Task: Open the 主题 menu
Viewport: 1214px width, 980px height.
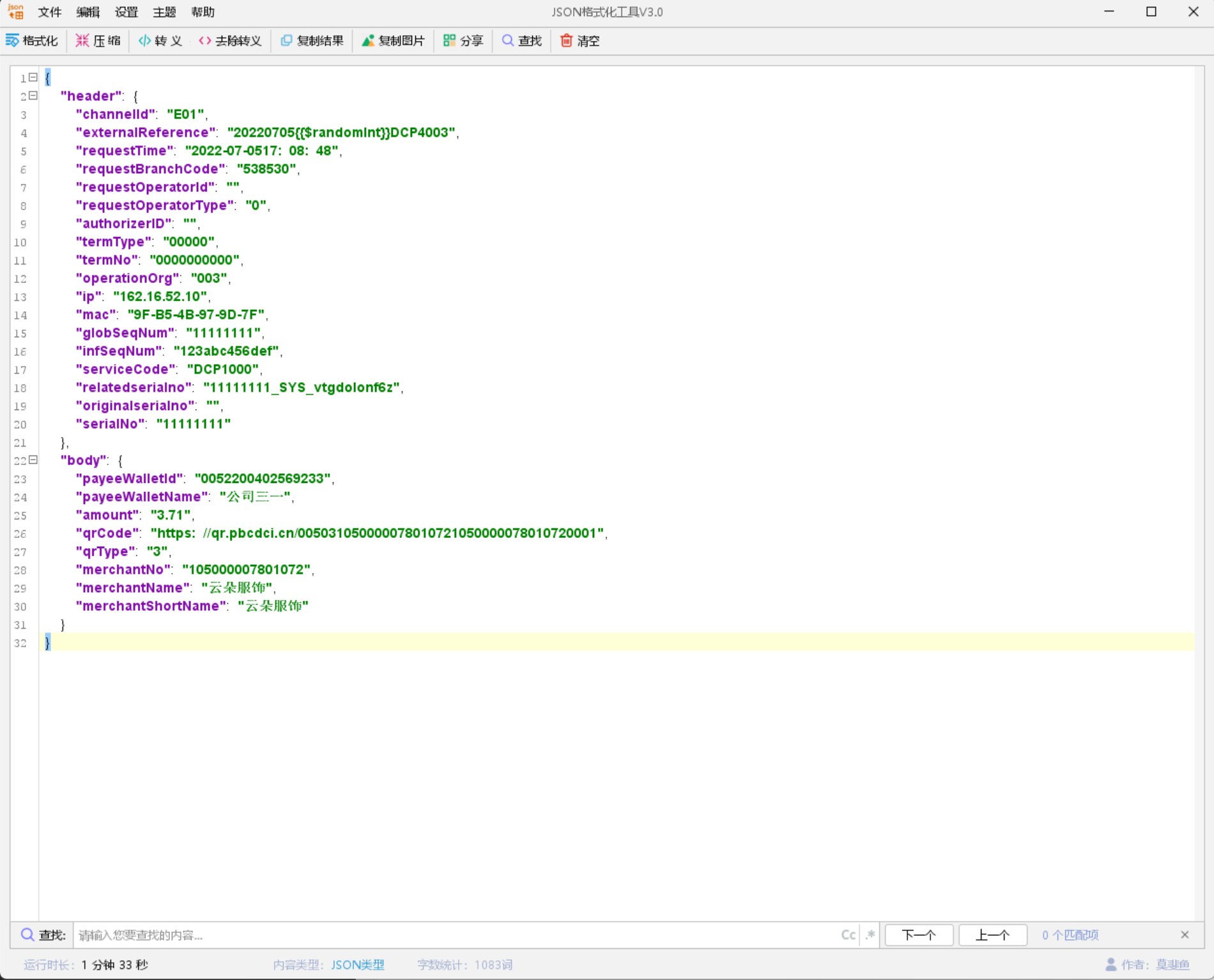Action: (x=165, y=12)
